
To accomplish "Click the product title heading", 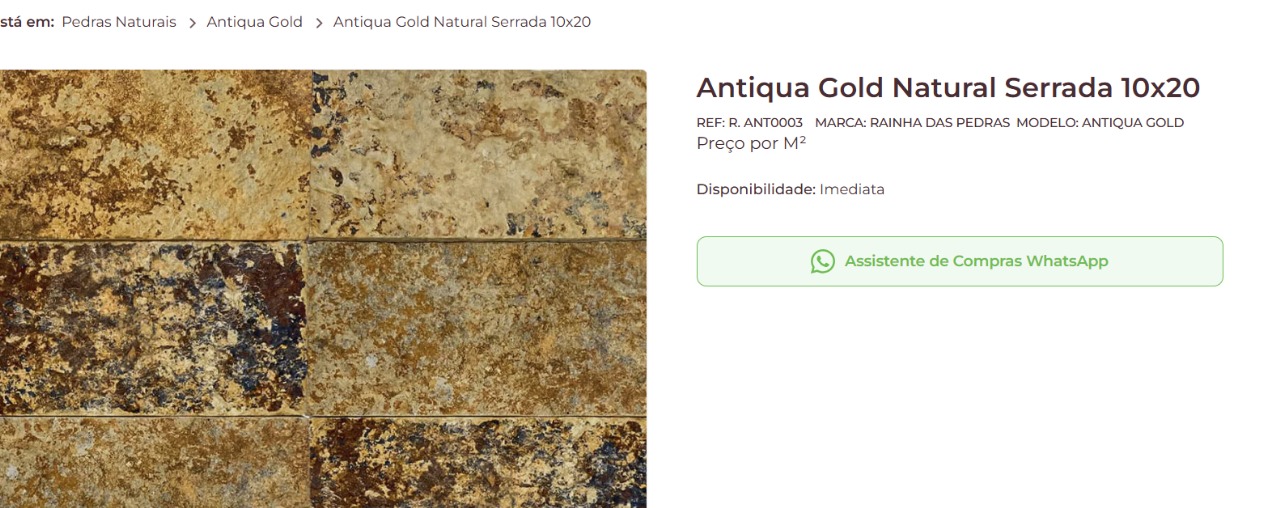I will 948,88.
